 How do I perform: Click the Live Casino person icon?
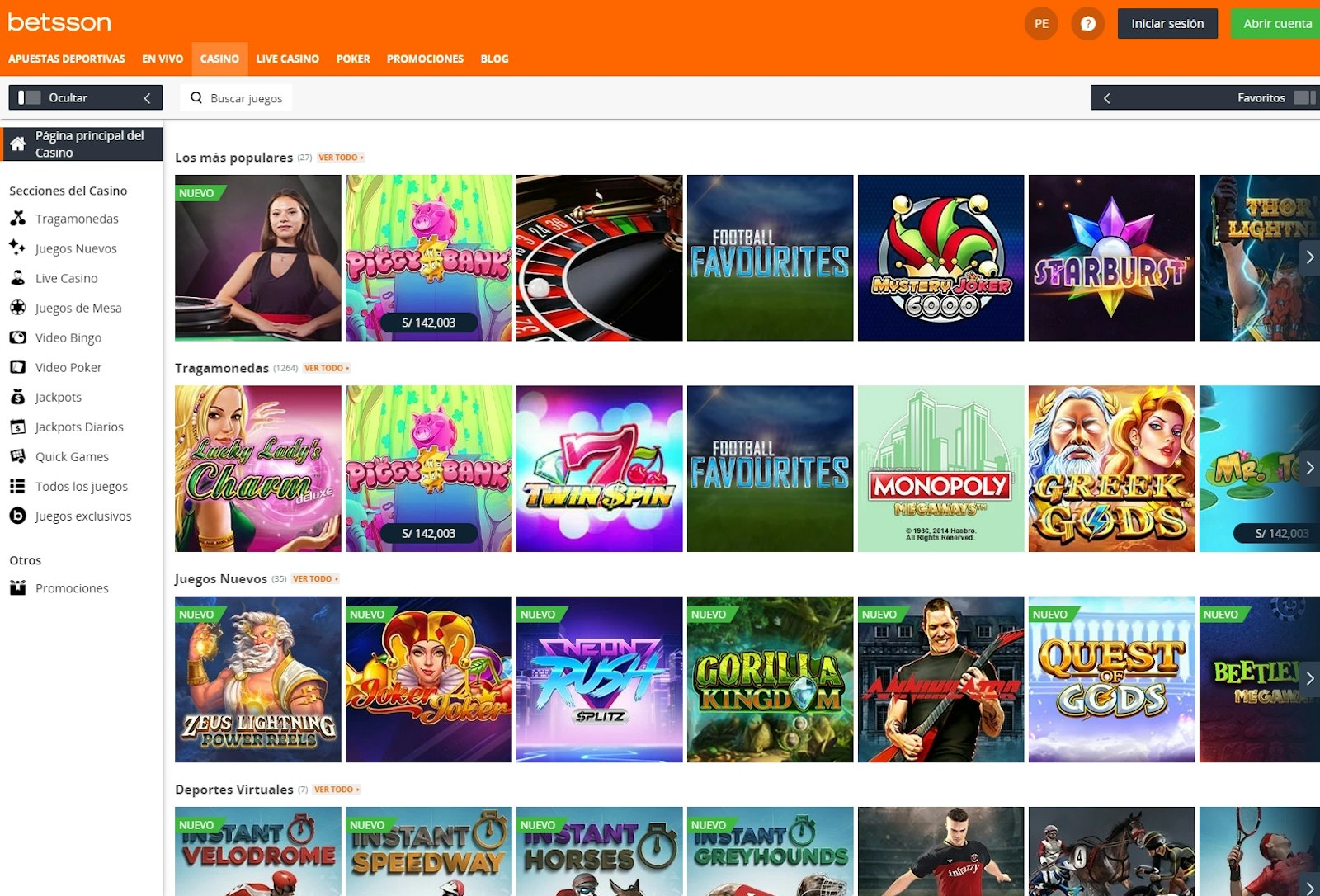pos(18,278)
